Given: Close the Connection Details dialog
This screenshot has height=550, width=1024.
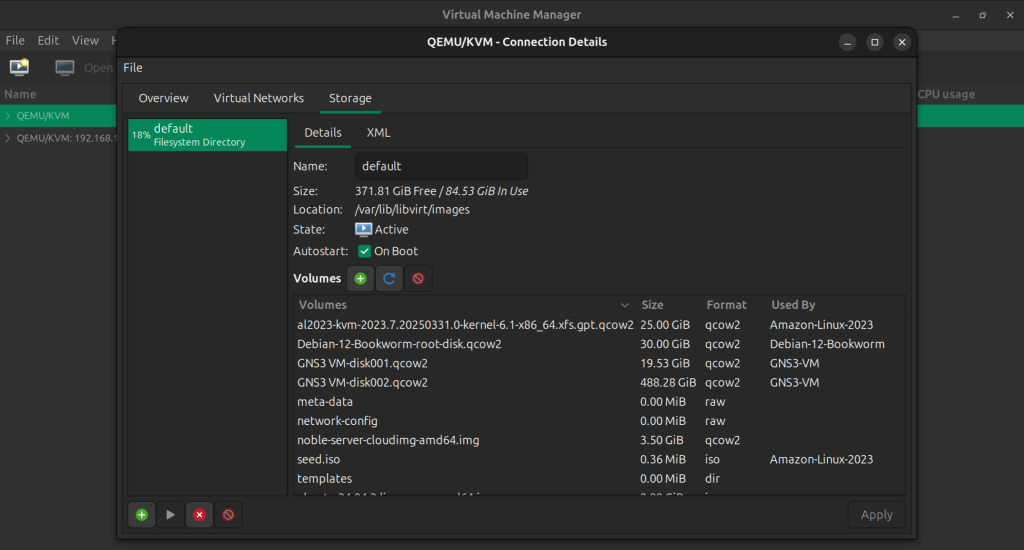Looking at the screenshot, I should click(902, 42).
